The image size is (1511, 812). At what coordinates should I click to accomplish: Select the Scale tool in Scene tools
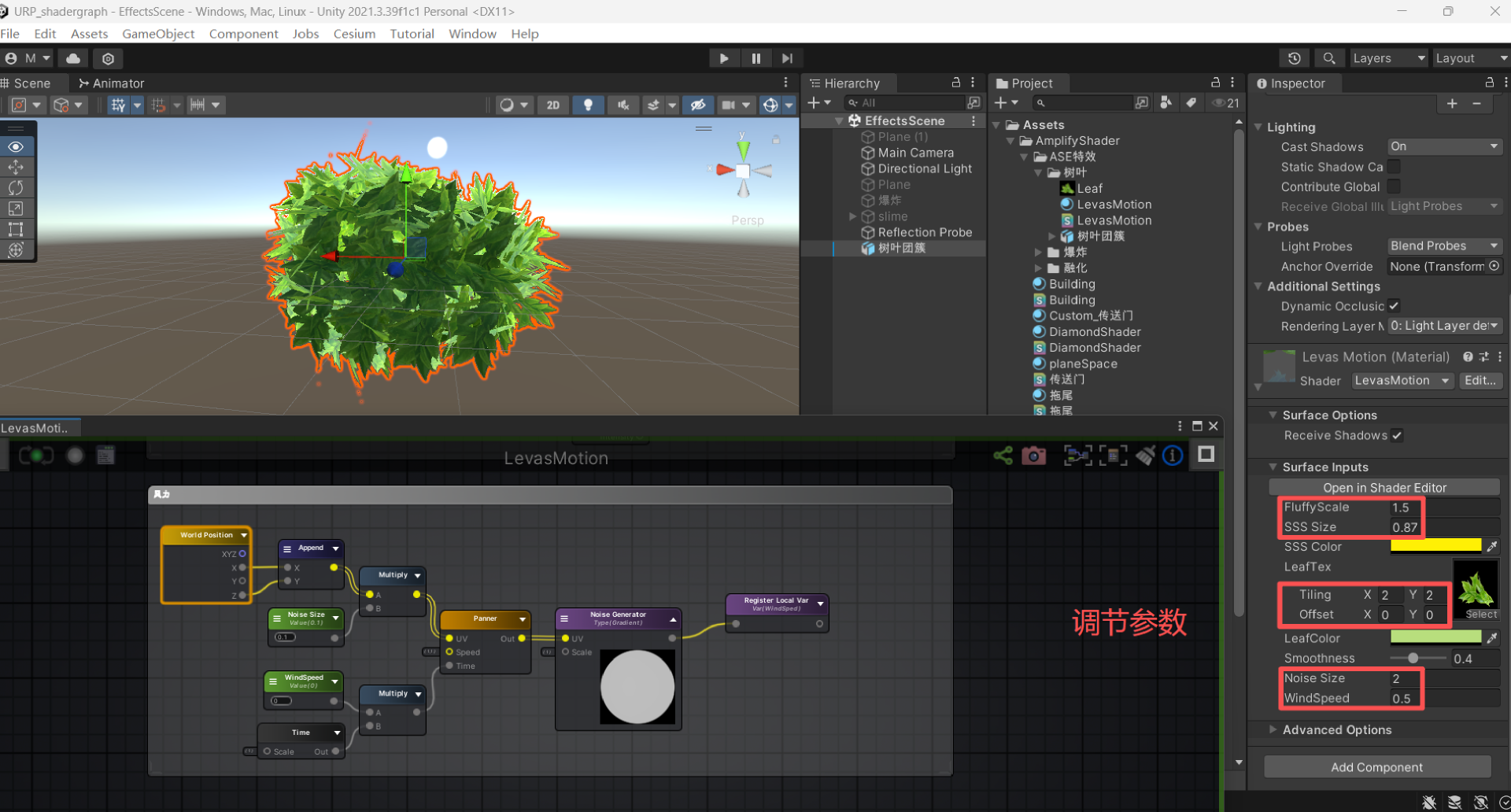(x=16, y=209)
